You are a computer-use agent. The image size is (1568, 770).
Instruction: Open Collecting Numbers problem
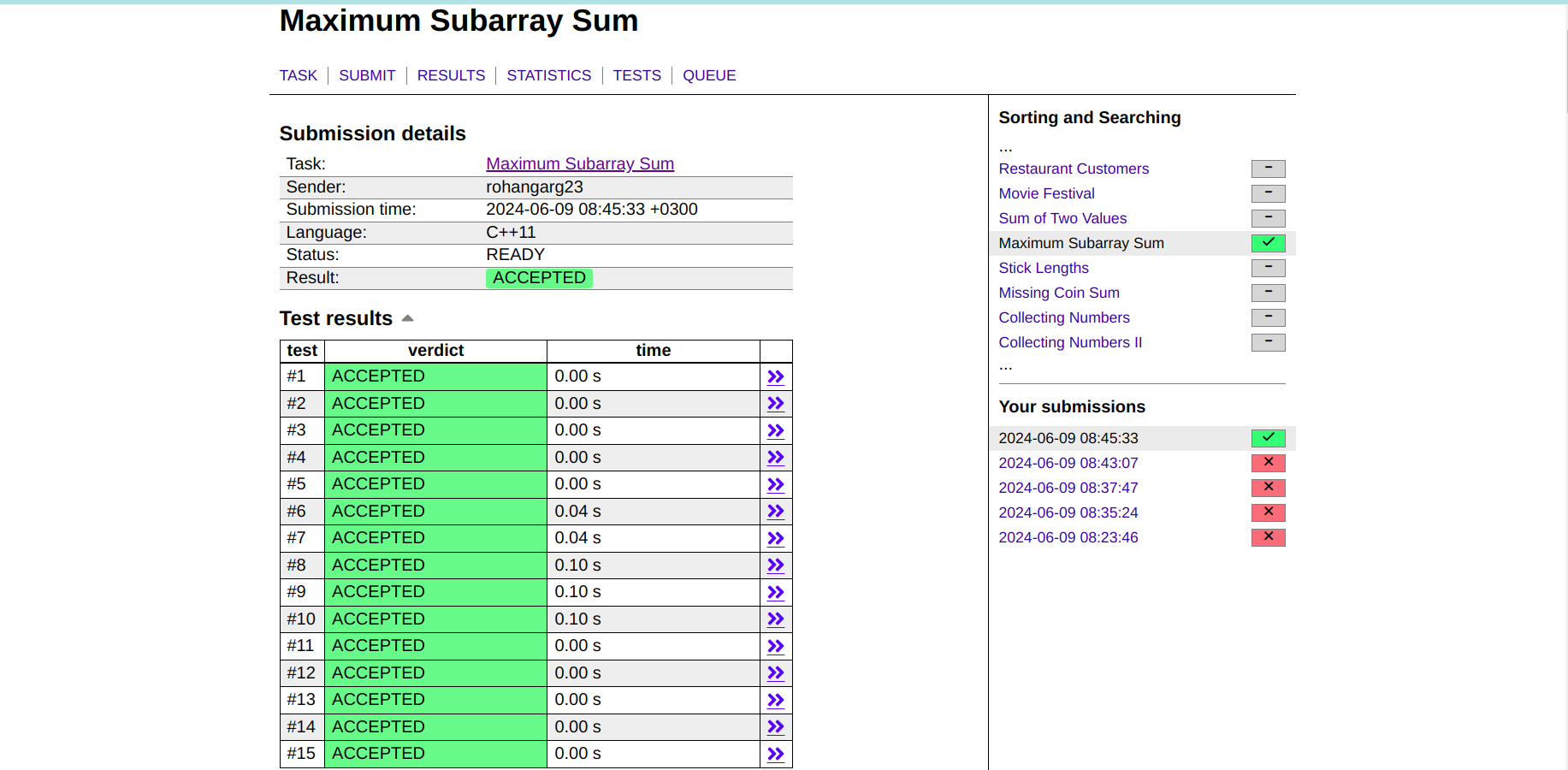1064,317
